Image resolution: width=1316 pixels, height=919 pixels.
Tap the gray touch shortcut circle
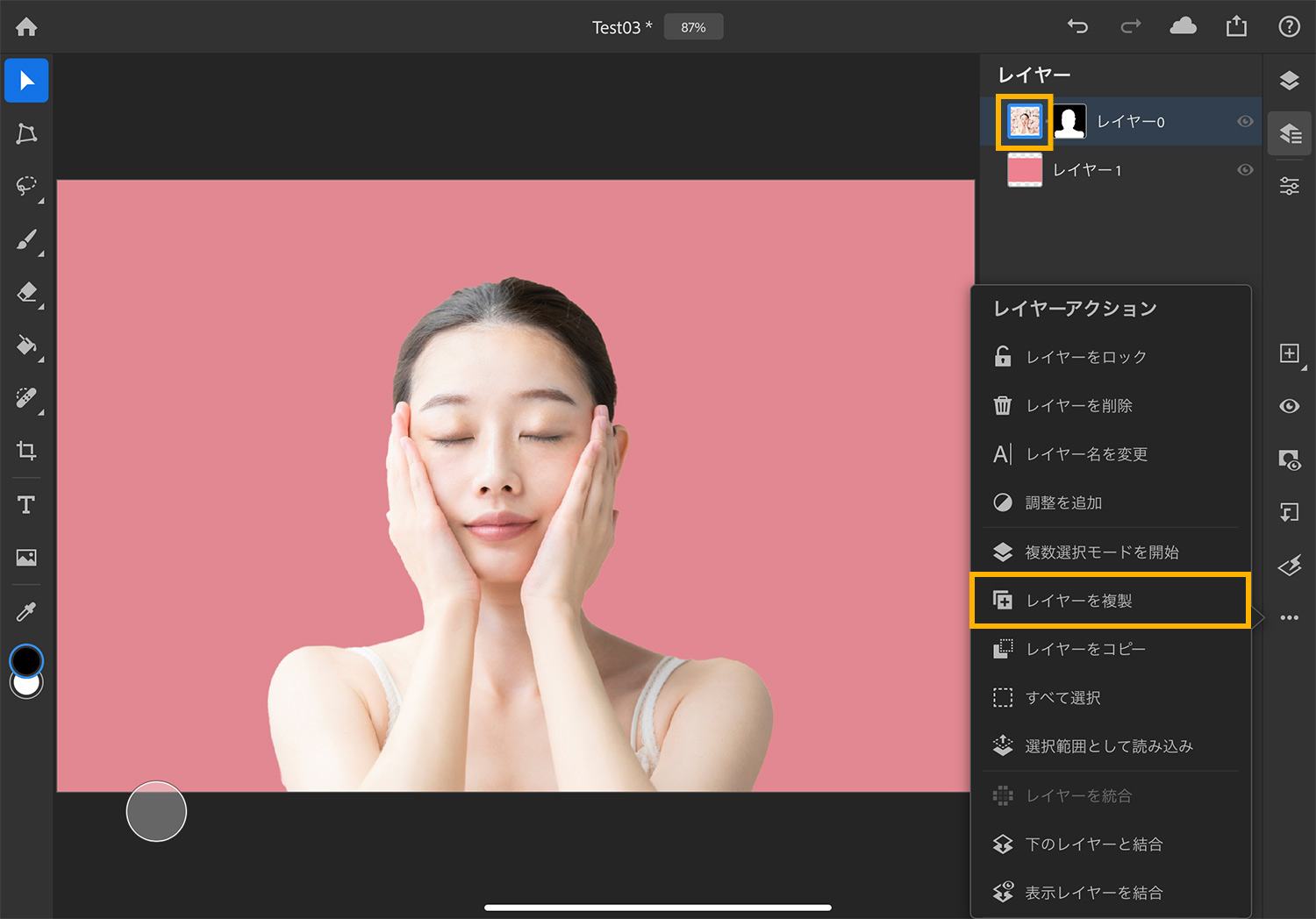pyautogui.click(x=156, y=812)
